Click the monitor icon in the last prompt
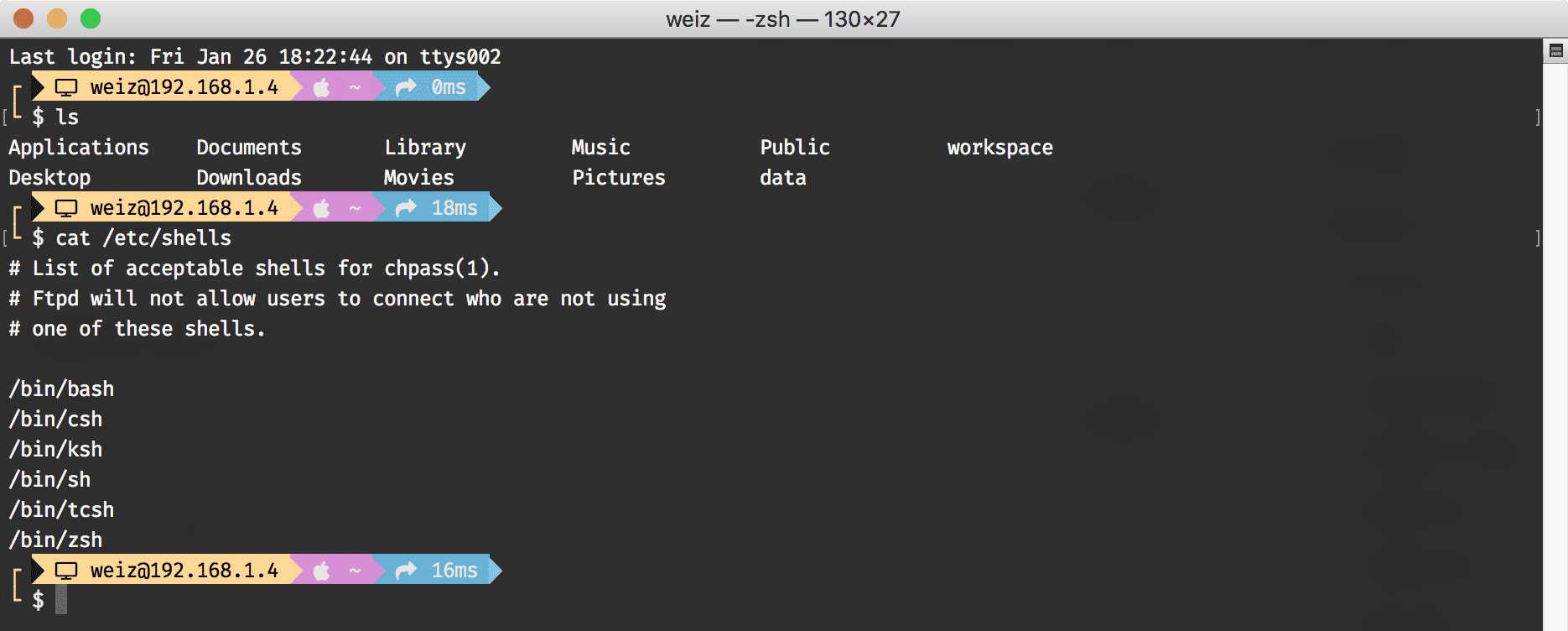Image resolution: width=1568 pixels, height=631 pixels. [66, 571]
